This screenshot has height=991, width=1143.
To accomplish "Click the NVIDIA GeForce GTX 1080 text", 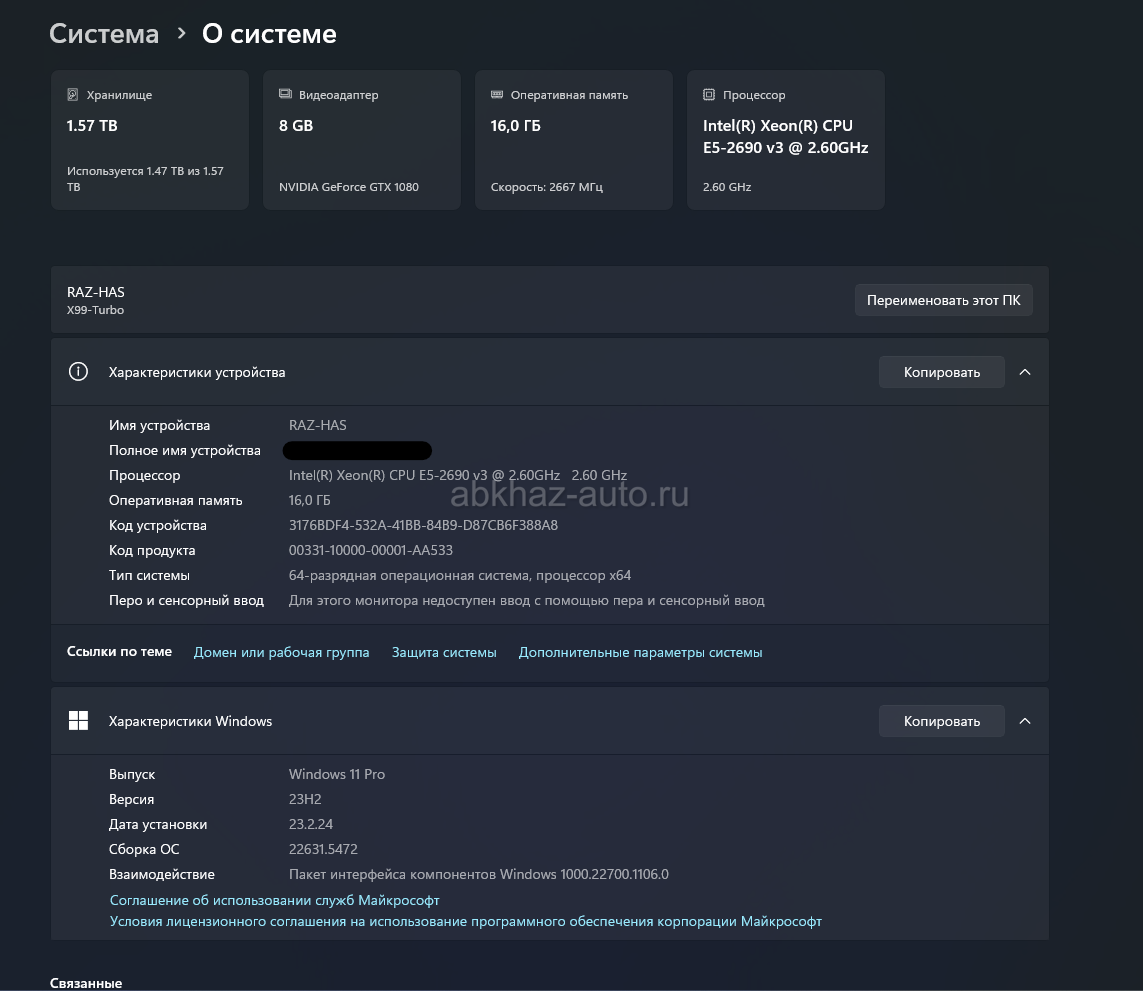I will tap(348, 187).
